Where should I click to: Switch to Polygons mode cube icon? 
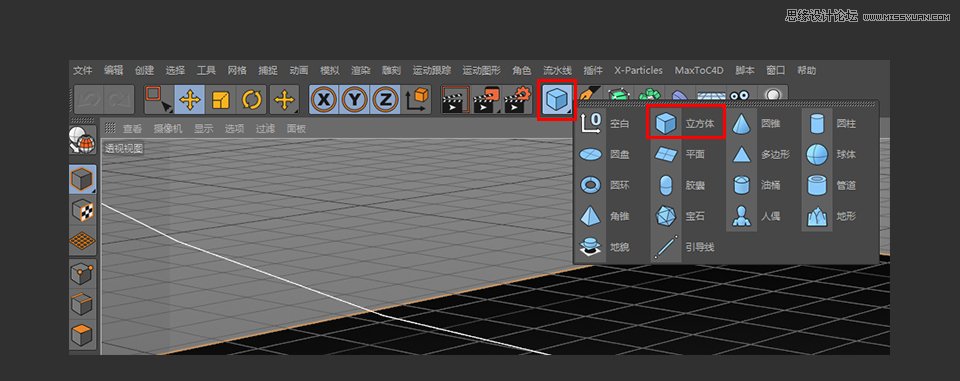(82, 334)
